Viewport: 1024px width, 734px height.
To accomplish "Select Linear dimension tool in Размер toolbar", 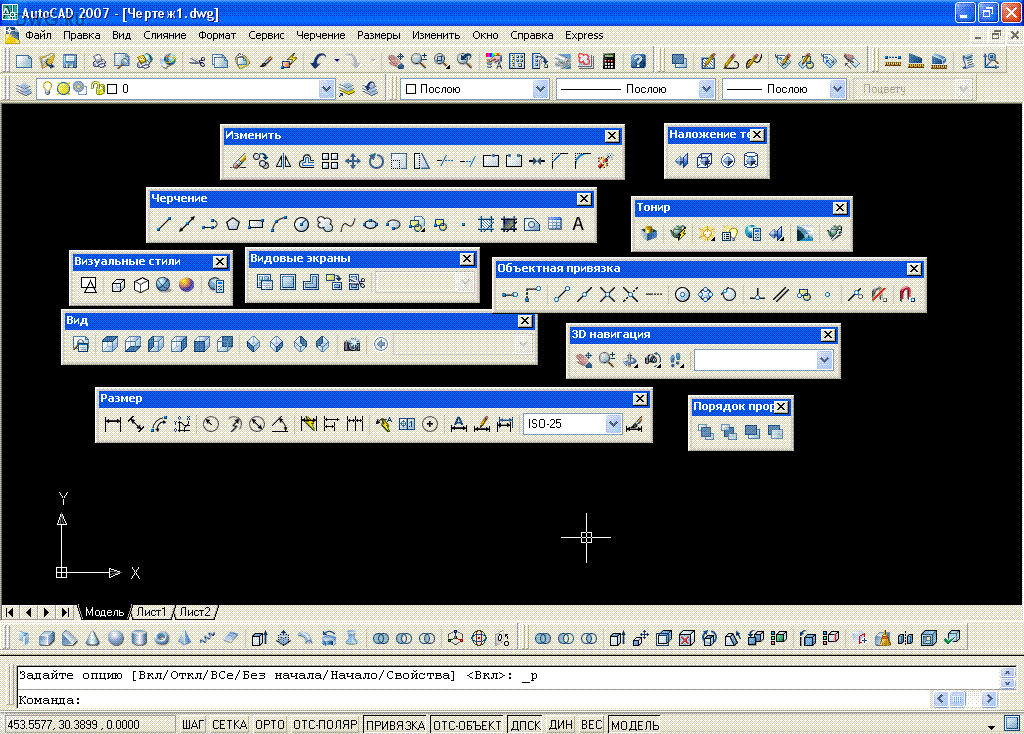I will (112, 424).
